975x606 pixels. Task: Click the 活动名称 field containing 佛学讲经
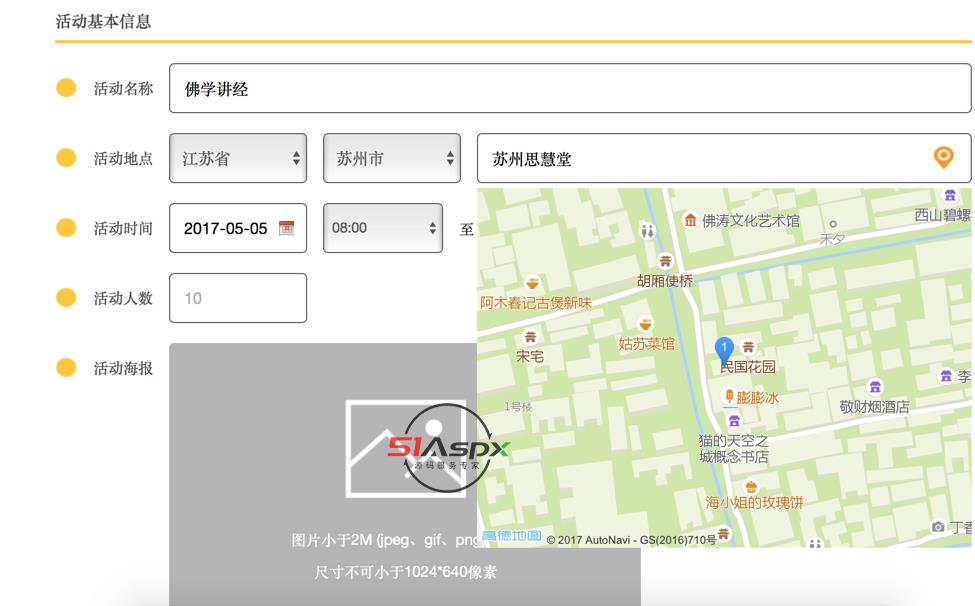tap(570, 88)
